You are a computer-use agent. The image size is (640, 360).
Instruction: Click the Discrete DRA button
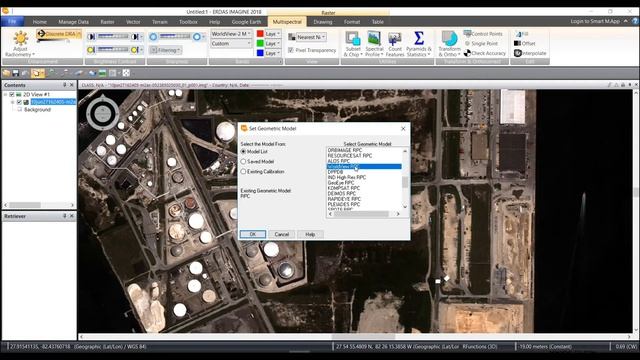click(x=58, y=34)
